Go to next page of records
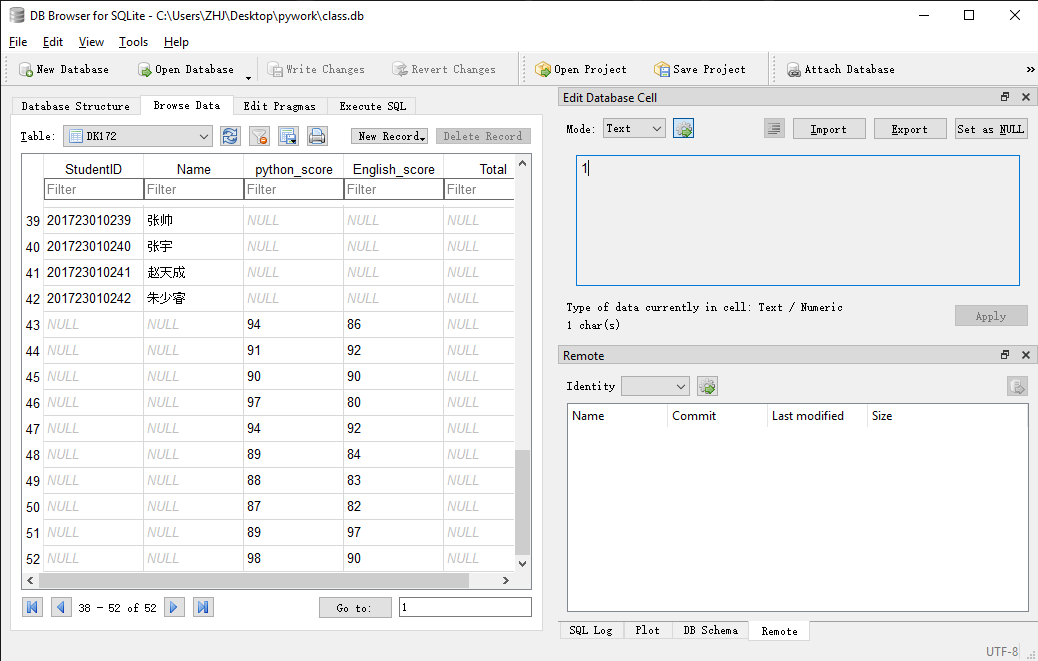Screen dimensions: 1038x661 [x=174, y=607]
